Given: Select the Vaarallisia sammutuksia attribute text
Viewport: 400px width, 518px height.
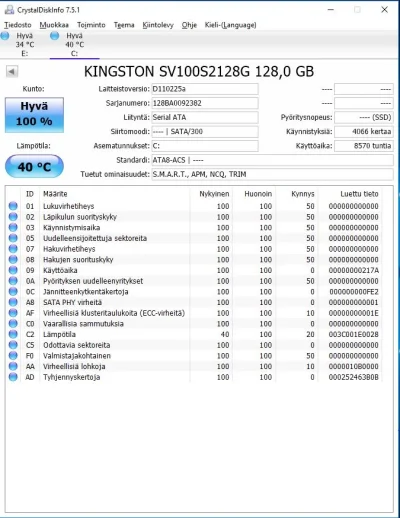Looking at the screenshot, I should pyautogui.click(x=83, y=324).
